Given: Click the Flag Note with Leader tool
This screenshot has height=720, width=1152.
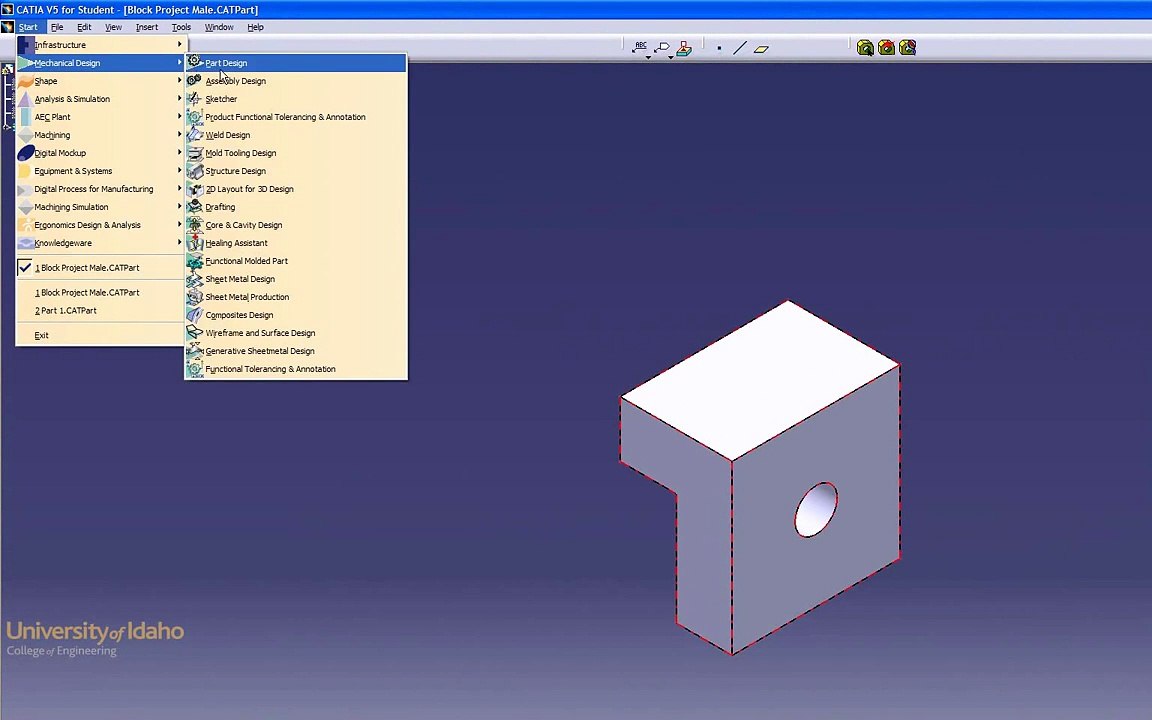Looking at the screenshot, I should (662, 48).
